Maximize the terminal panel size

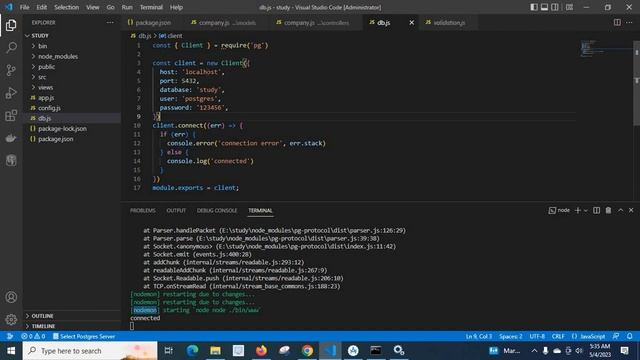(x=620, y=210)
